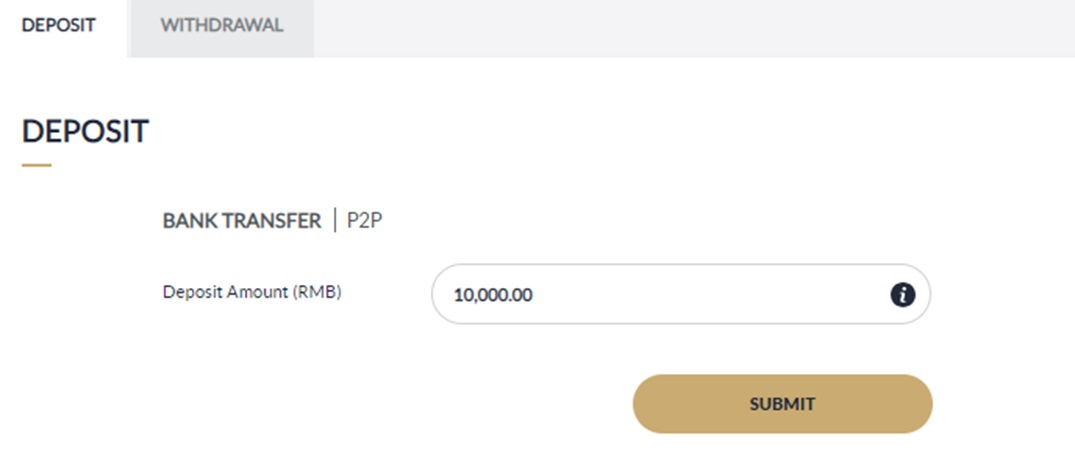Click the gold underline below DEPOSIT heading
Screen dimensions: 1075x471
point(36,164)
